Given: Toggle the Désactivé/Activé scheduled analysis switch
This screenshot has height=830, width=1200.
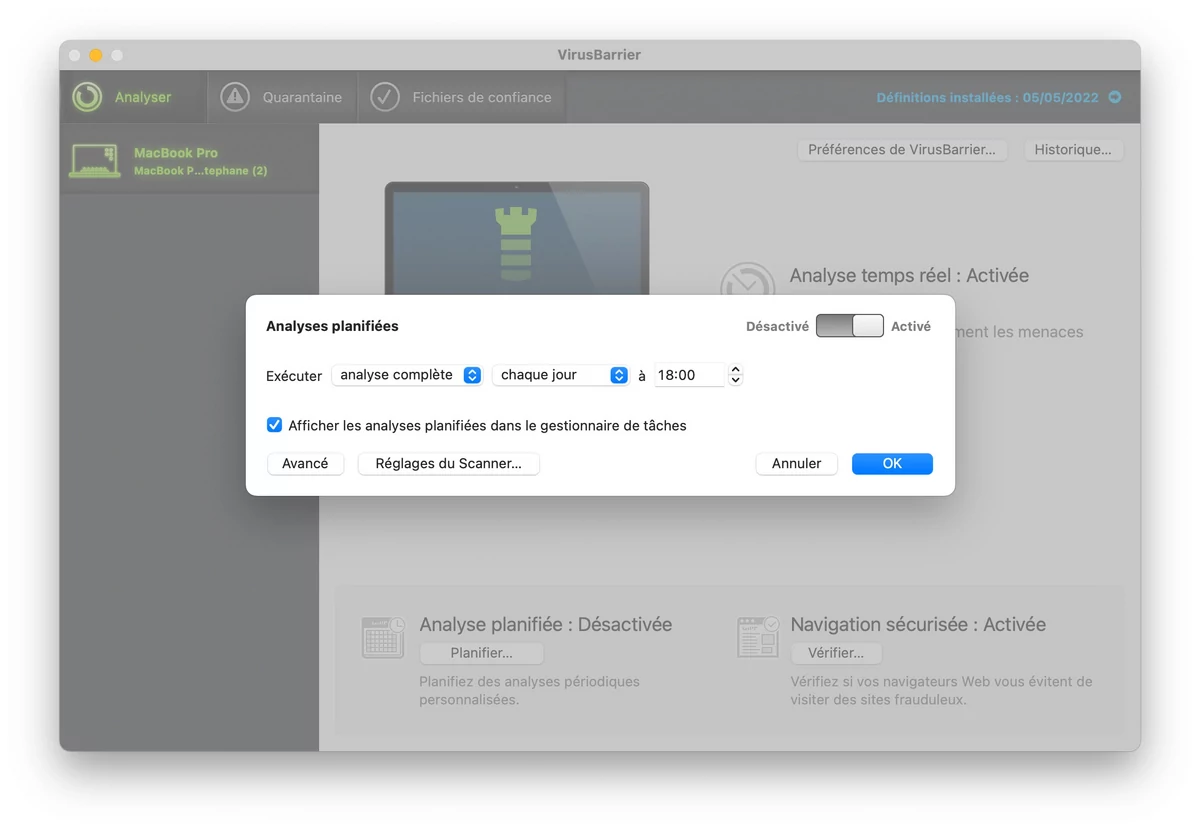Looking at the screenshot, I should pyautogui.click(x=850, y=326).
